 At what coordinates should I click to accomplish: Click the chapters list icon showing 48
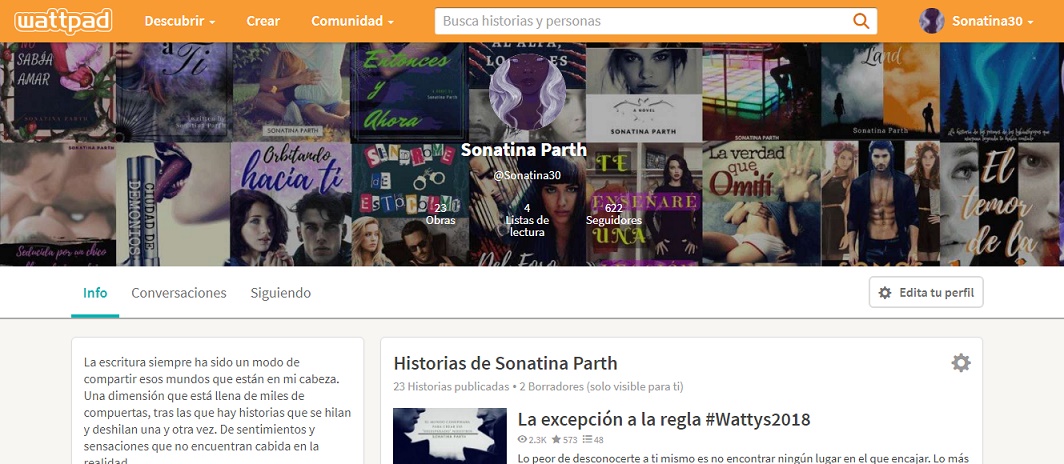(x=588, y=440)
